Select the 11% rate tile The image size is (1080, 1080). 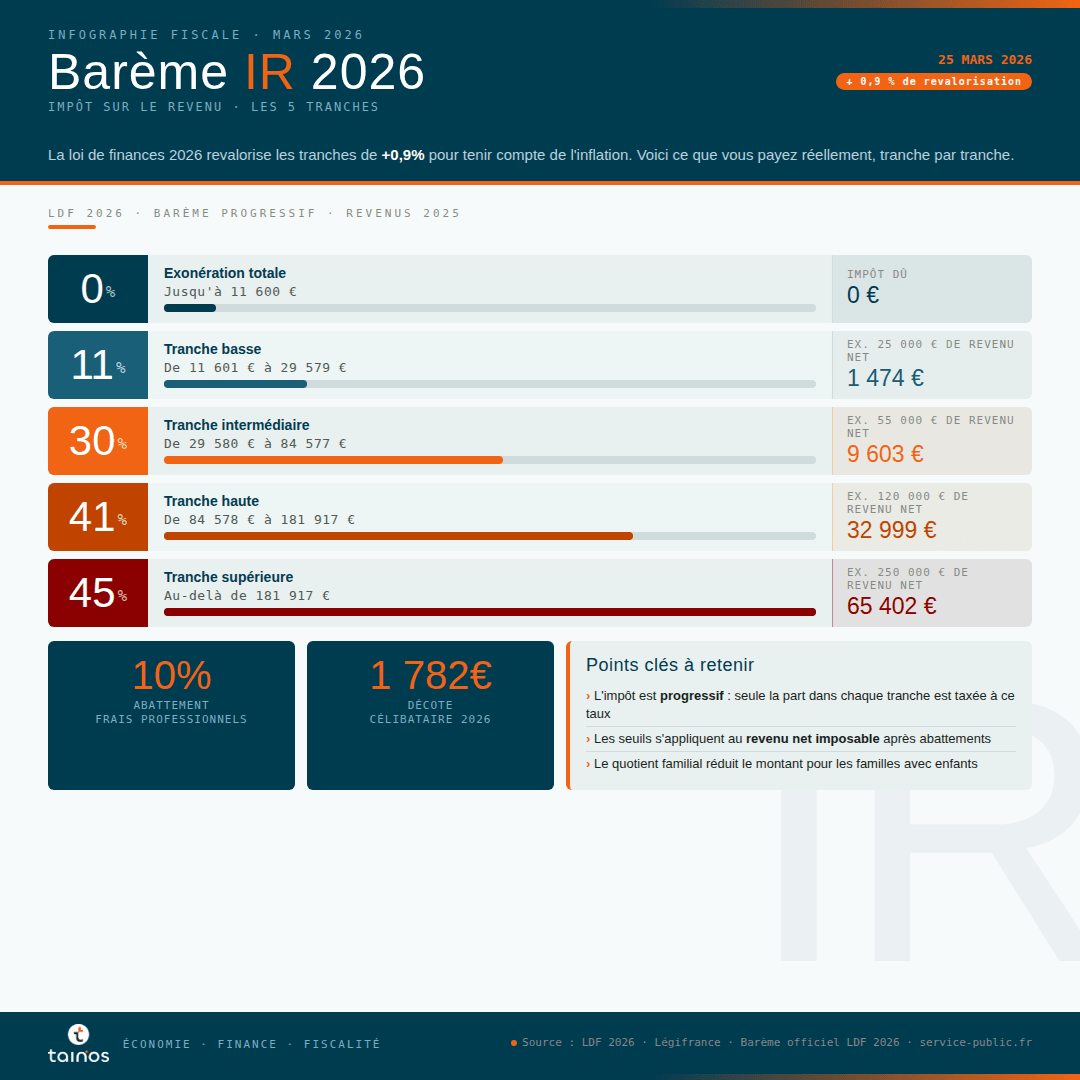pos(98,365)
